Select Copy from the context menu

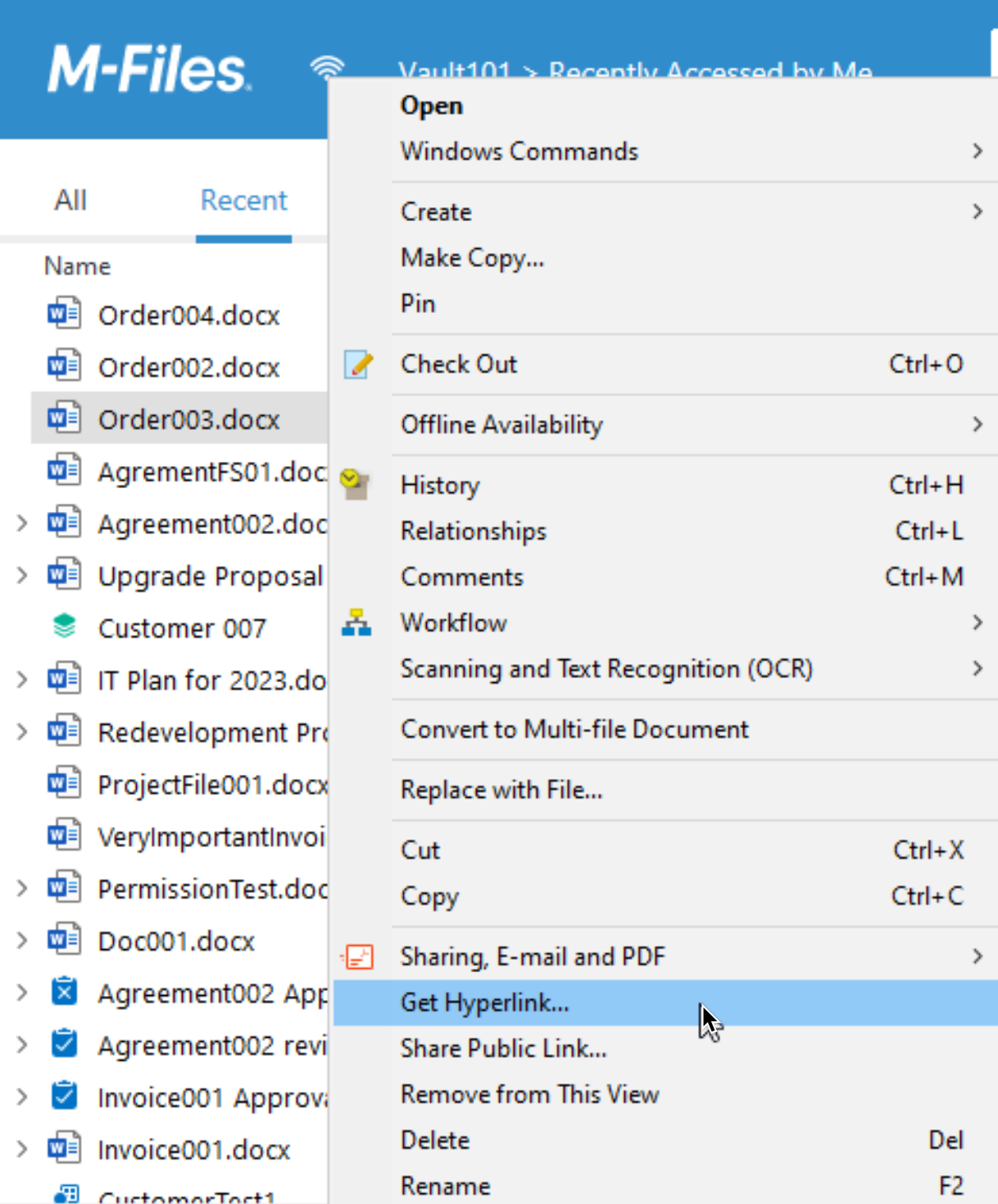(x=665, y=897)
